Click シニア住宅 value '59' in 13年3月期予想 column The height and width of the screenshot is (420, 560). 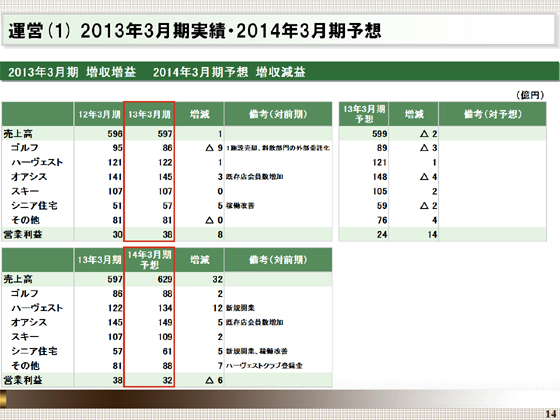pyautogui.click(x=382, y=206)
